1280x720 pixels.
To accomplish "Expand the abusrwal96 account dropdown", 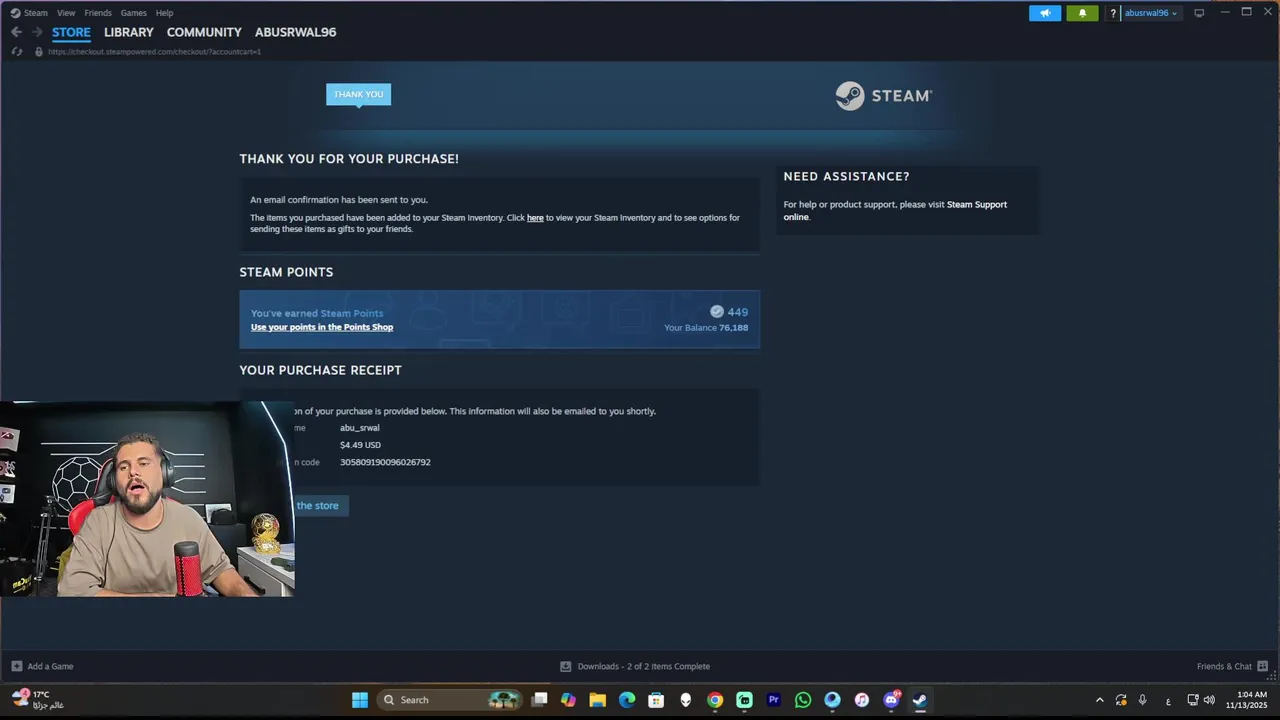I will click(1151, 13).
